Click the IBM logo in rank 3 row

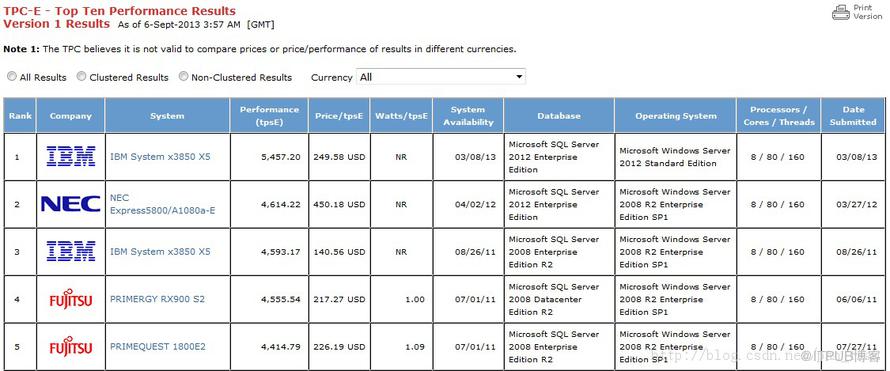(x=71, y=251)
